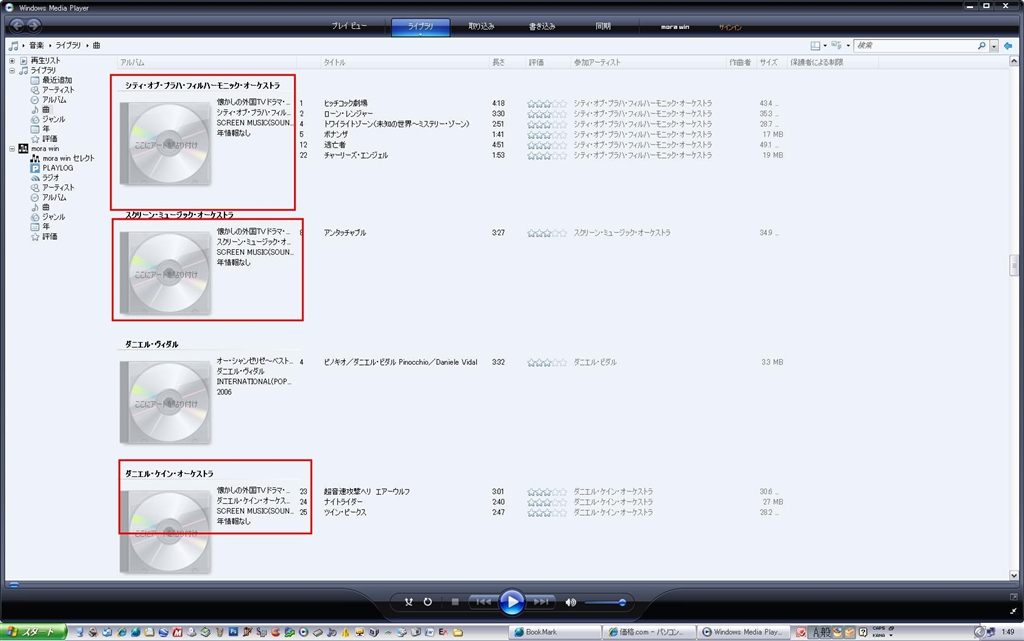
Task: Click the Next track button
Action: 541,602
